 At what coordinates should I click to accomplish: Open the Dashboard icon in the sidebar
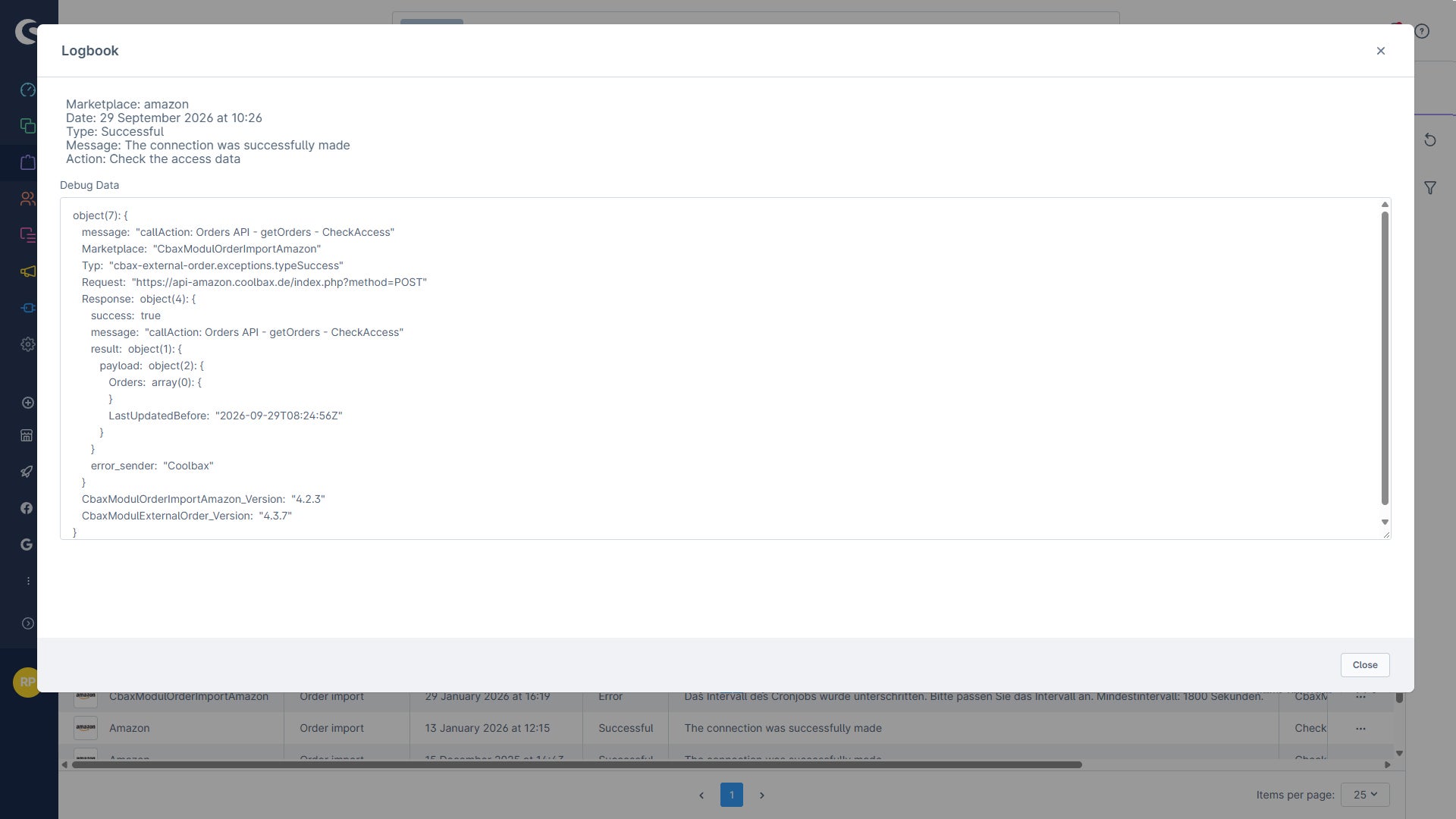coord(27,89)
